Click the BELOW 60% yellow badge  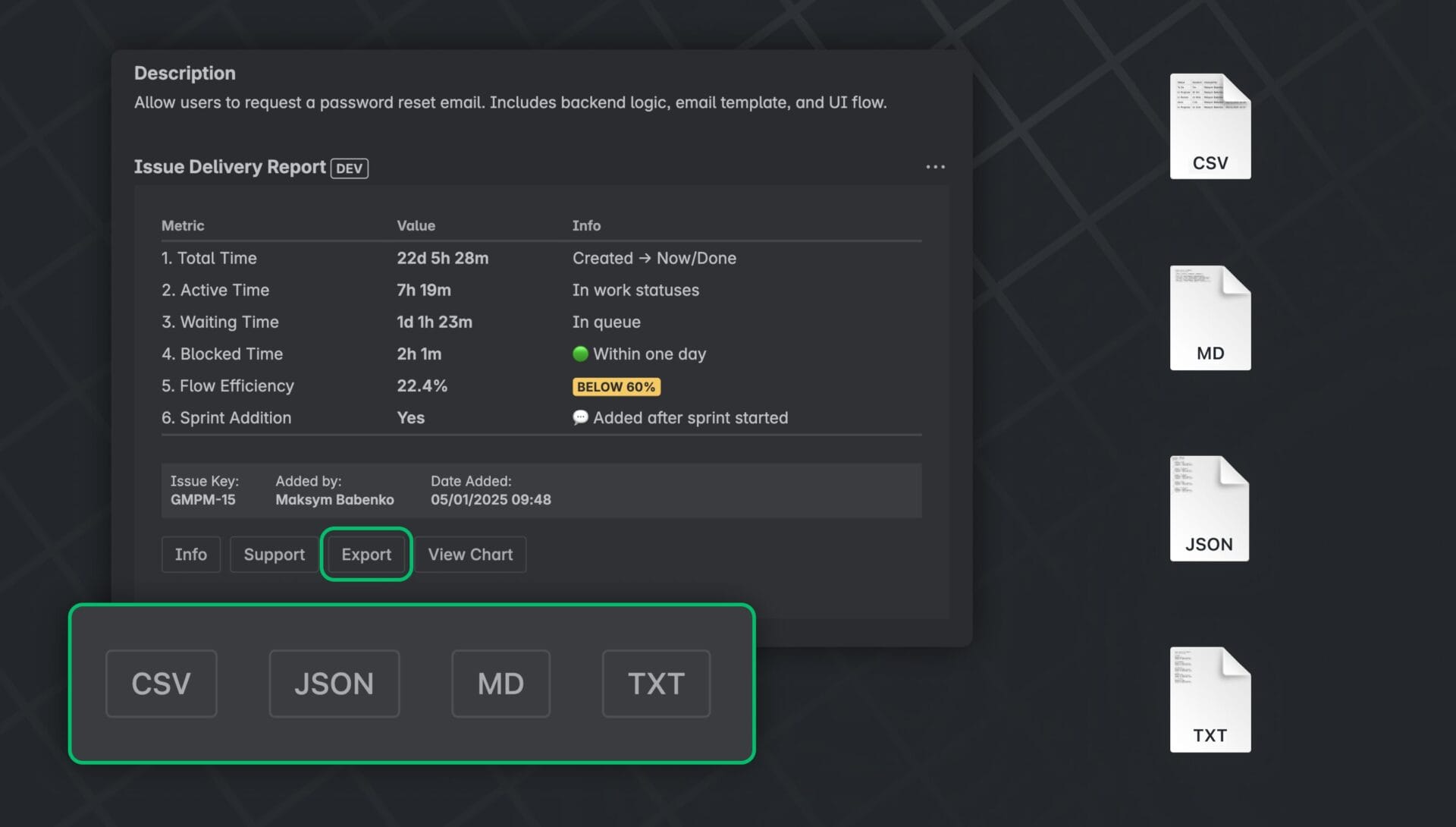click(616, 387)
